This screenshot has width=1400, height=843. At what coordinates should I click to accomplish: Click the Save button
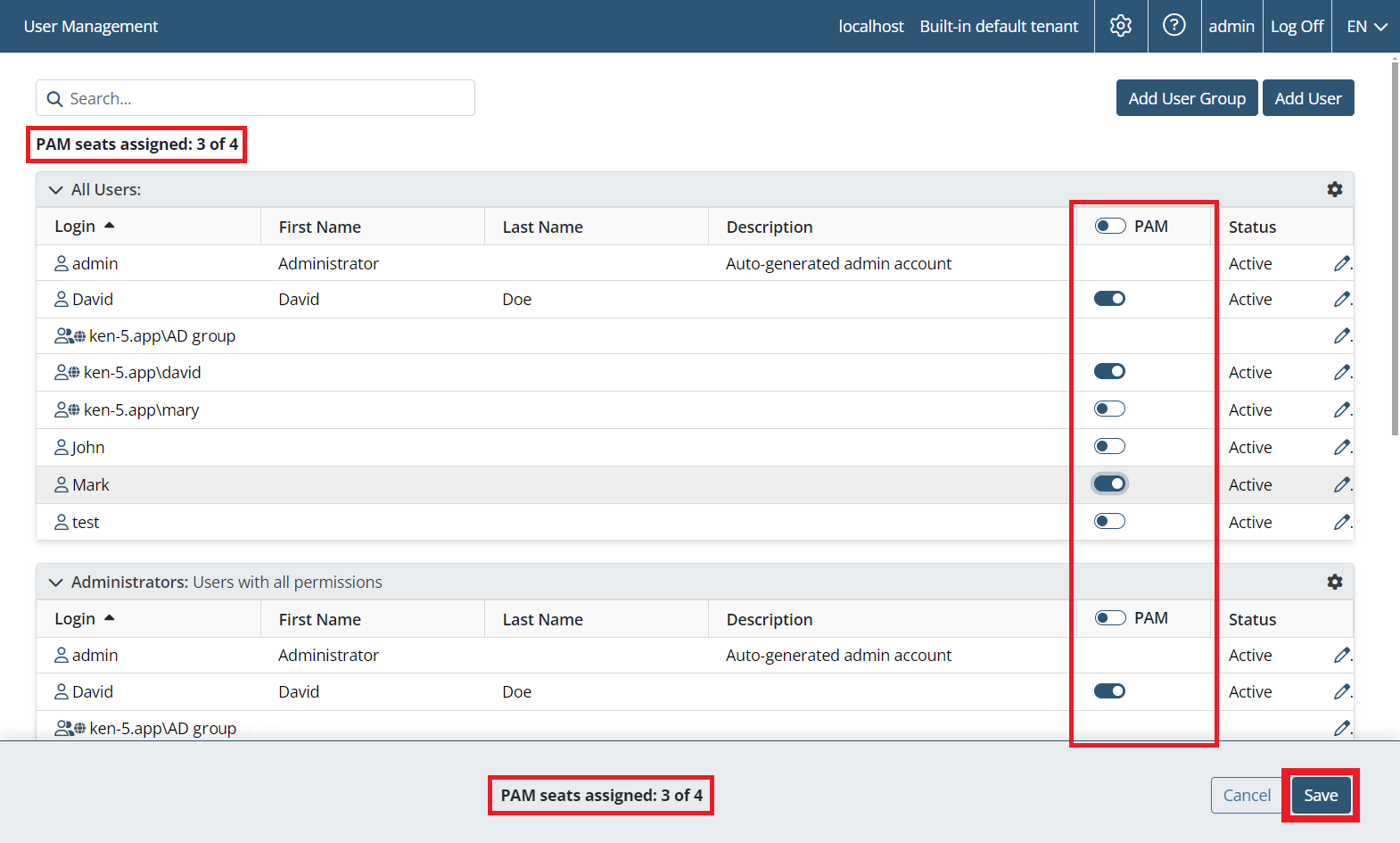point(1321,795)
